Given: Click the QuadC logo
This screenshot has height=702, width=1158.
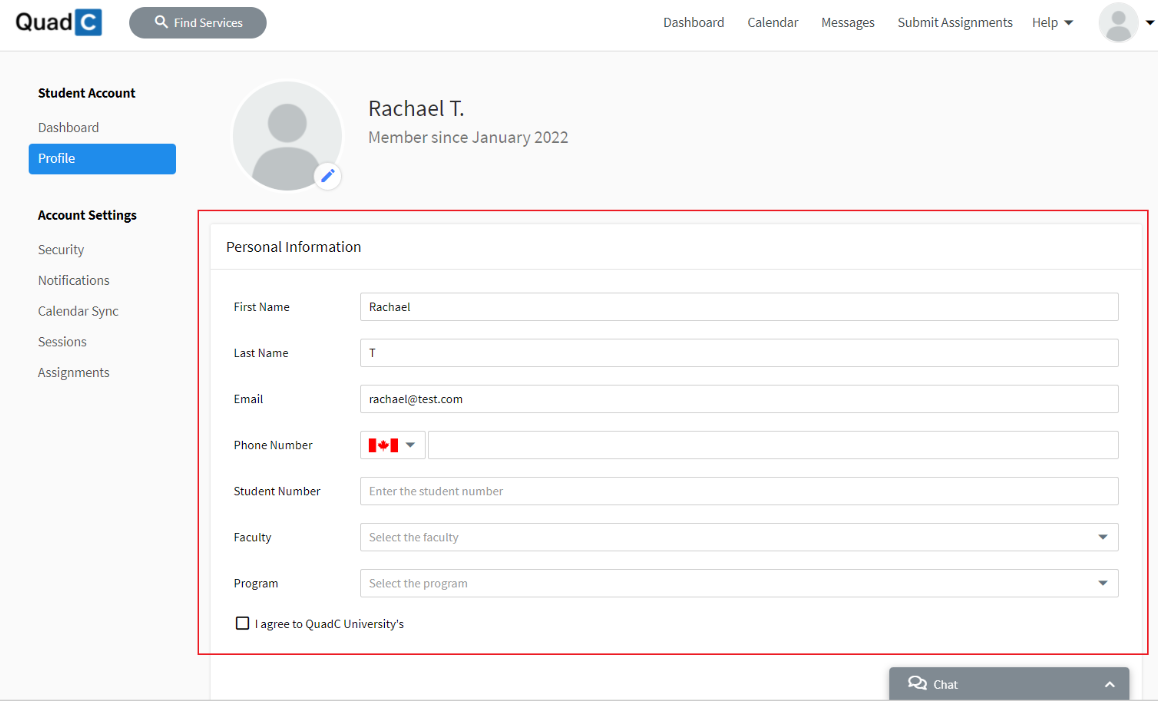Looking at the screenshot, I should point(58,22).
